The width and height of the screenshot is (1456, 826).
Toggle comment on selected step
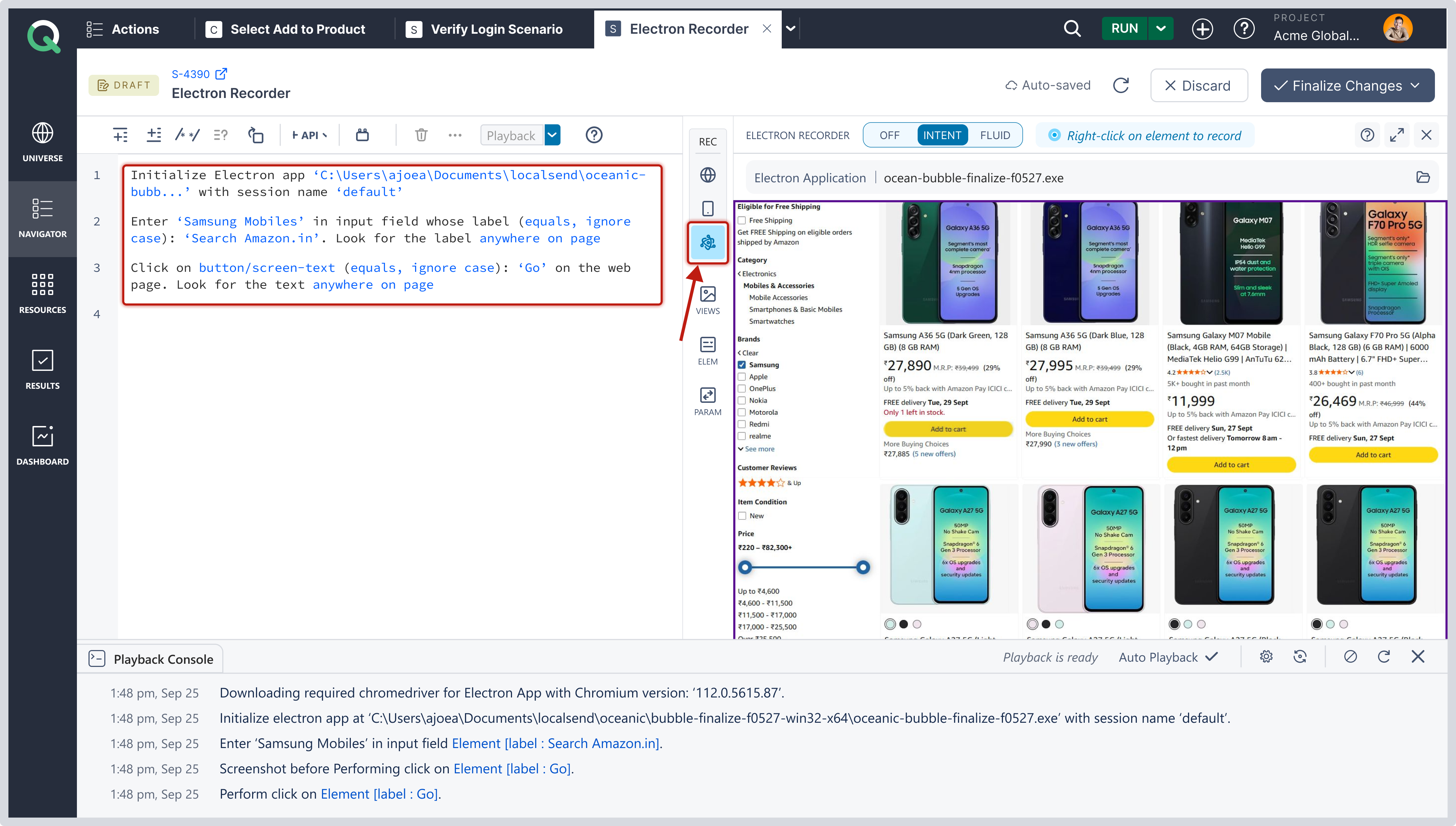click(187, 135)
